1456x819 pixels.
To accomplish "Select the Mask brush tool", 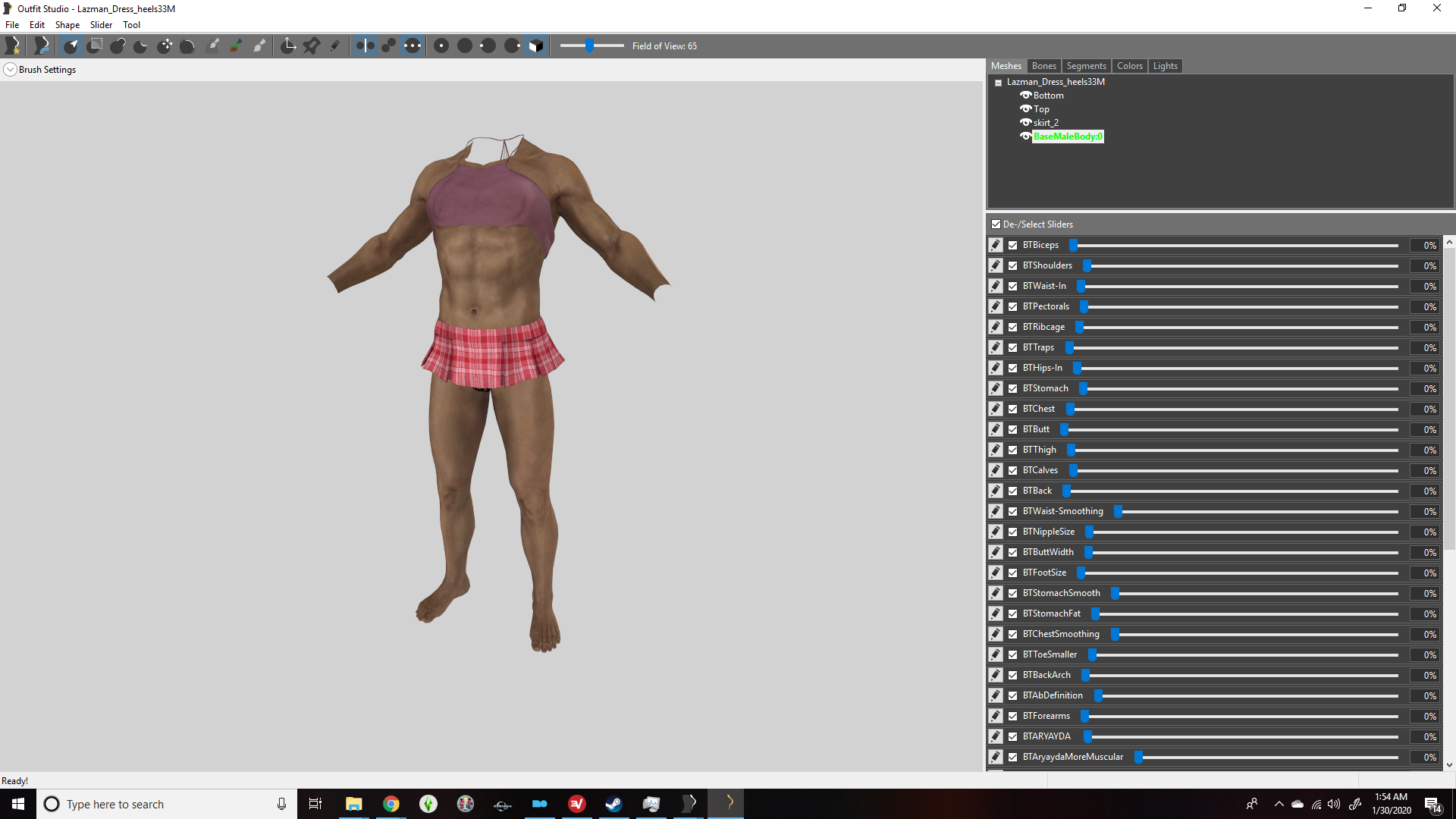I will [95, 46].
